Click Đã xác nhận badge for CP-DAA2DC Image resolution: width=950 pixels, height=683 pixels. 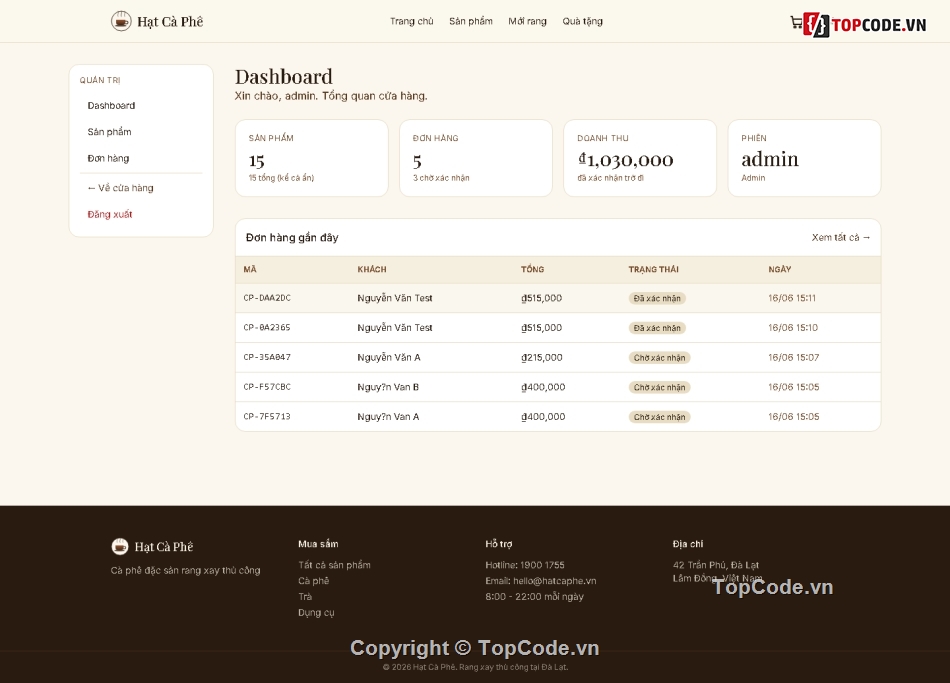pyautogui.click(x=657, y=298)
